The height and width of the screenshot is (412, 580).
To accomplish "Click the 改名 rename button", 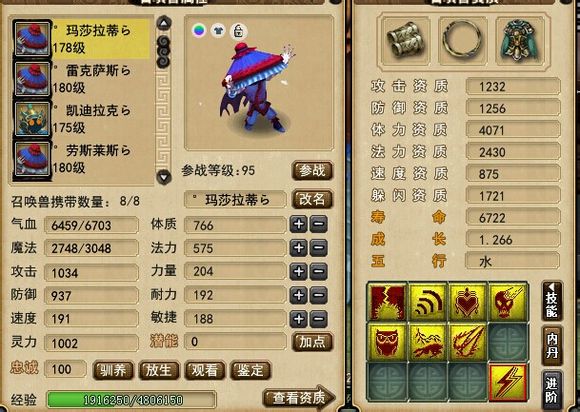I will [312, 200].
